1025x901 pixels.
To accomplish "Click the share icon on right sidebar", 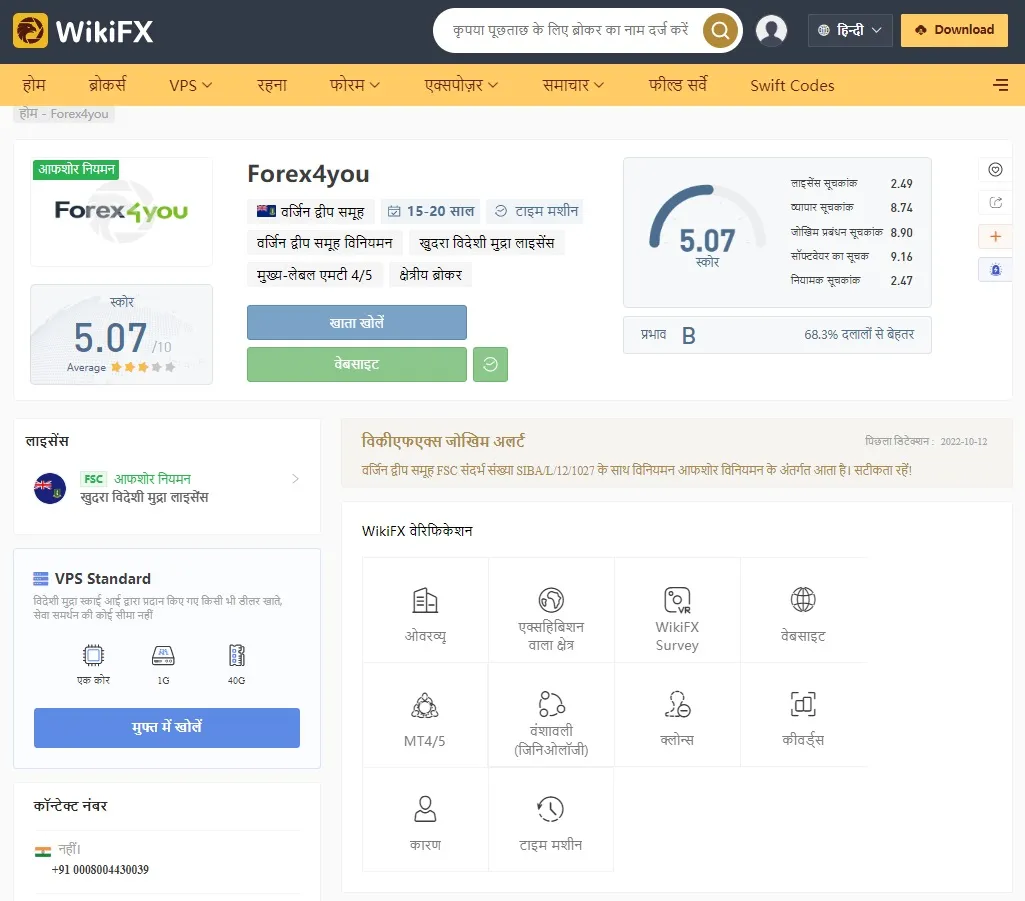I will tap(995, 203).
